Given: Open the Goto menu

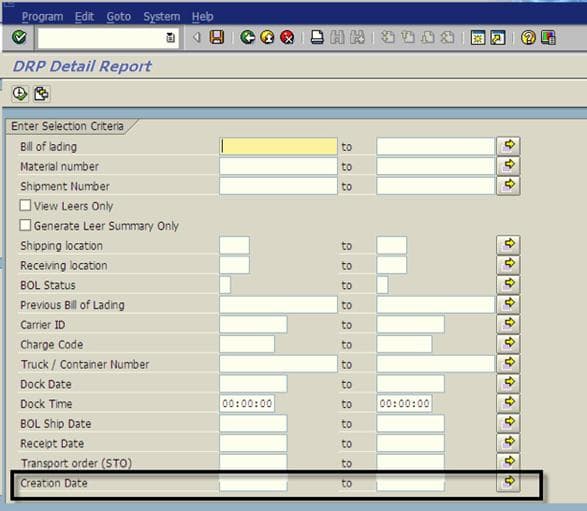Looking at the screenshot, I should 119,16.
